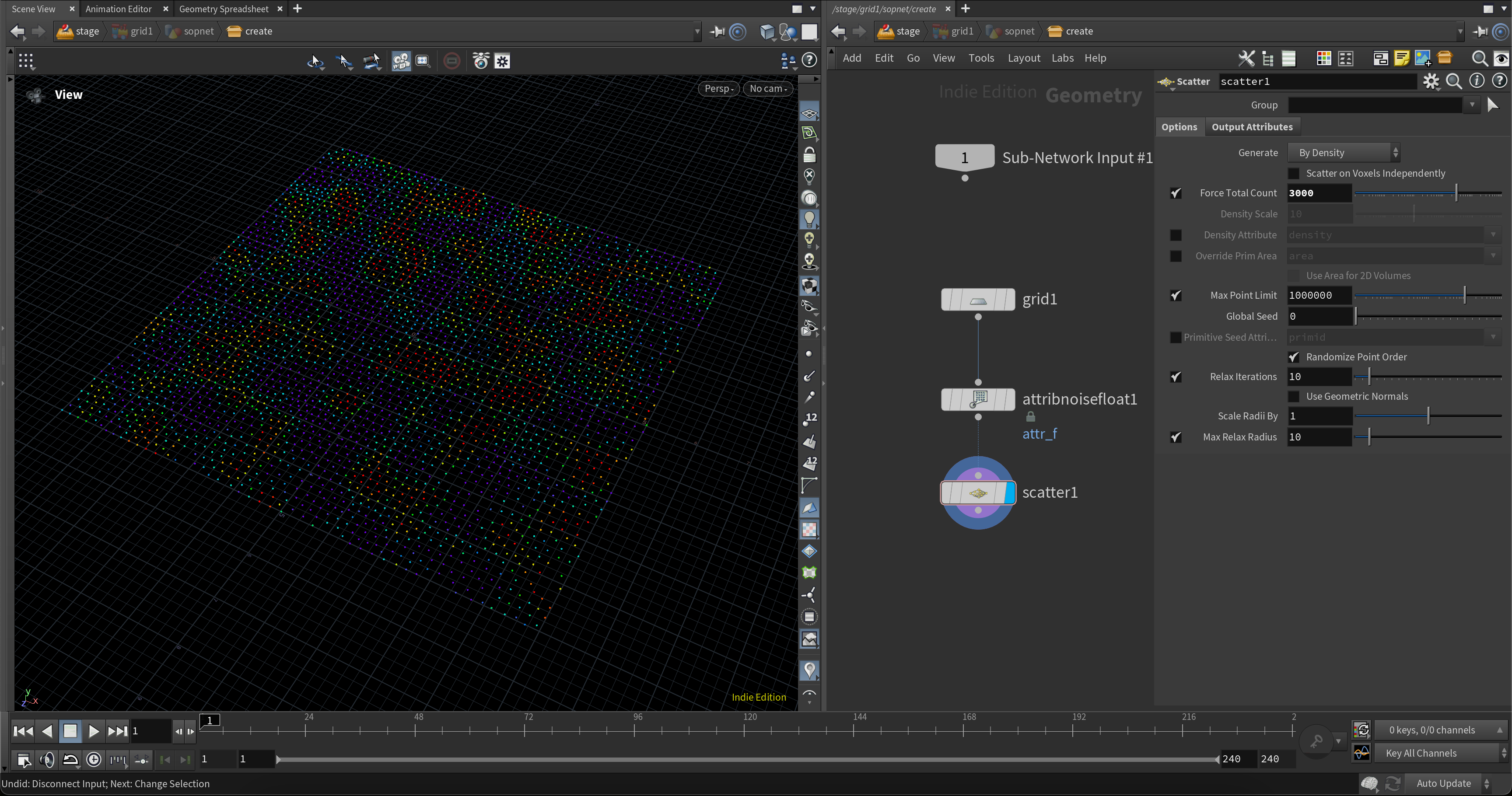The image size is (1512, 796).
Task: Uncheck Force Total Count checkbox
Action: point(1176,193)
